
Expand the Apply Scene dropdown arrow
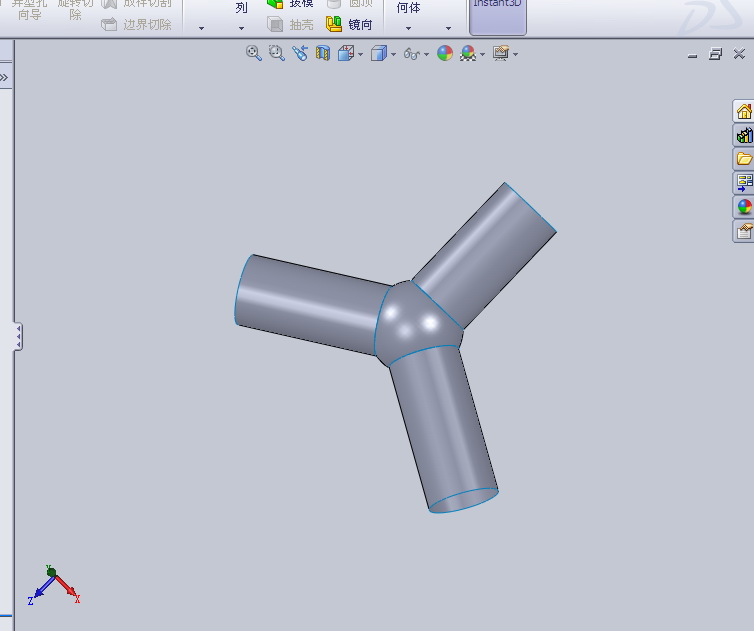click(482, 55)
